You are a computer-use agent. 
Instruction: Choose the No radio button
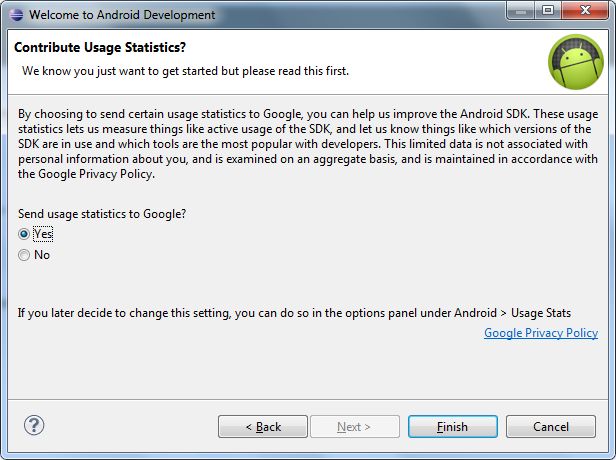(24, 255)
